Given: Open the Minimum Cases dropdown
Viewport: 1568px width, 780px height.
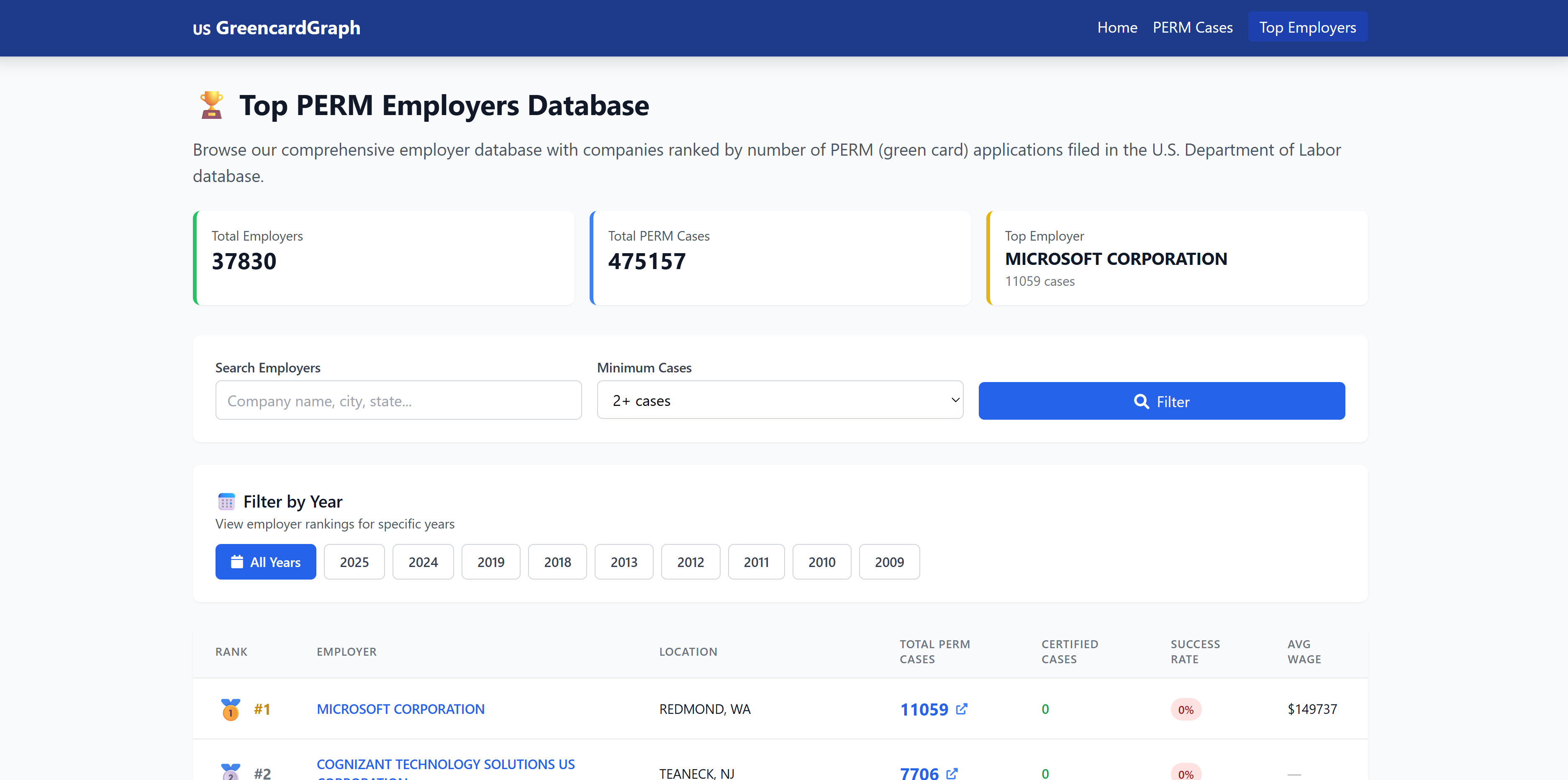Looking at the screenshot, I should point(780,400).
